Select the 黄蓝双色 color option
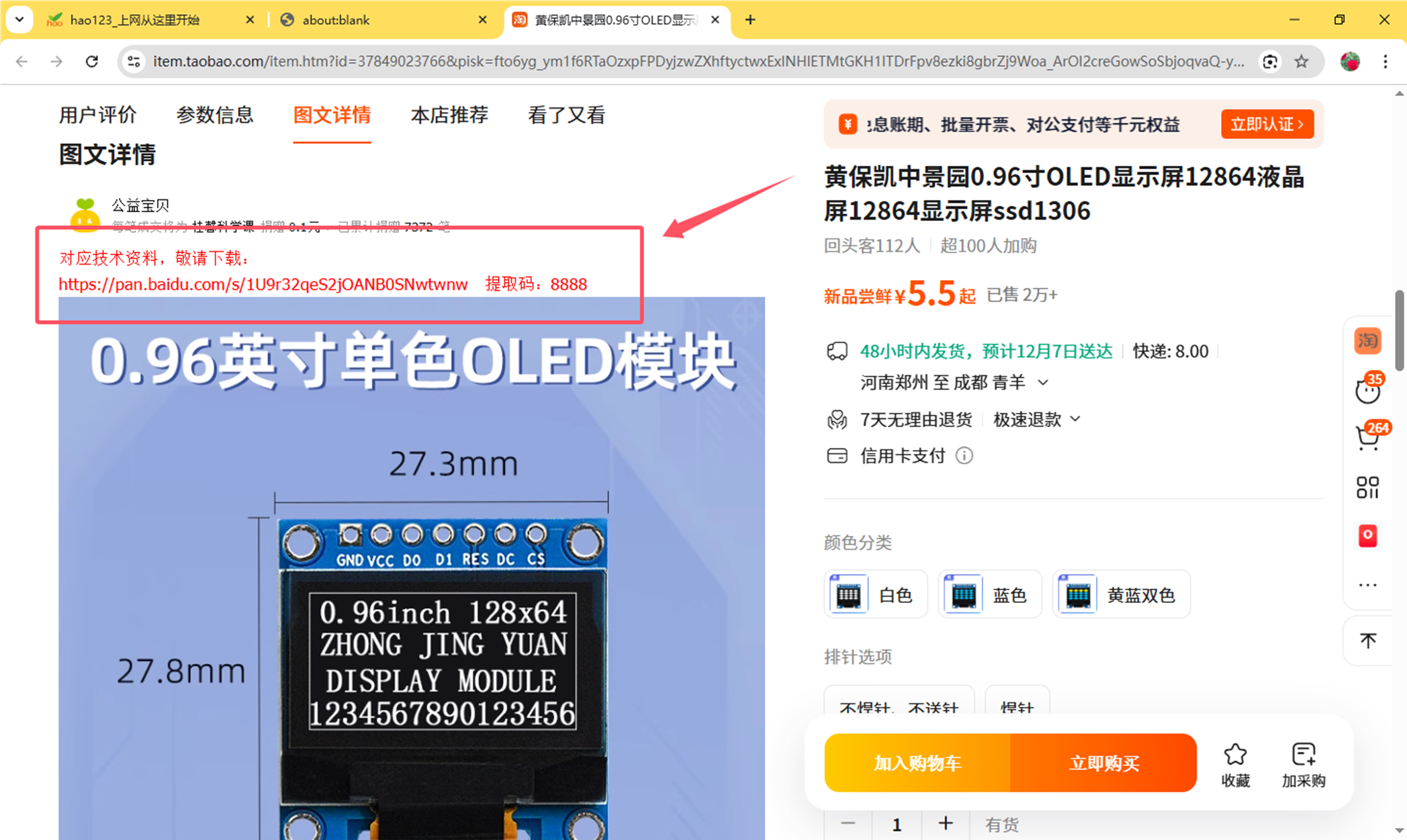 (1122, 595)
